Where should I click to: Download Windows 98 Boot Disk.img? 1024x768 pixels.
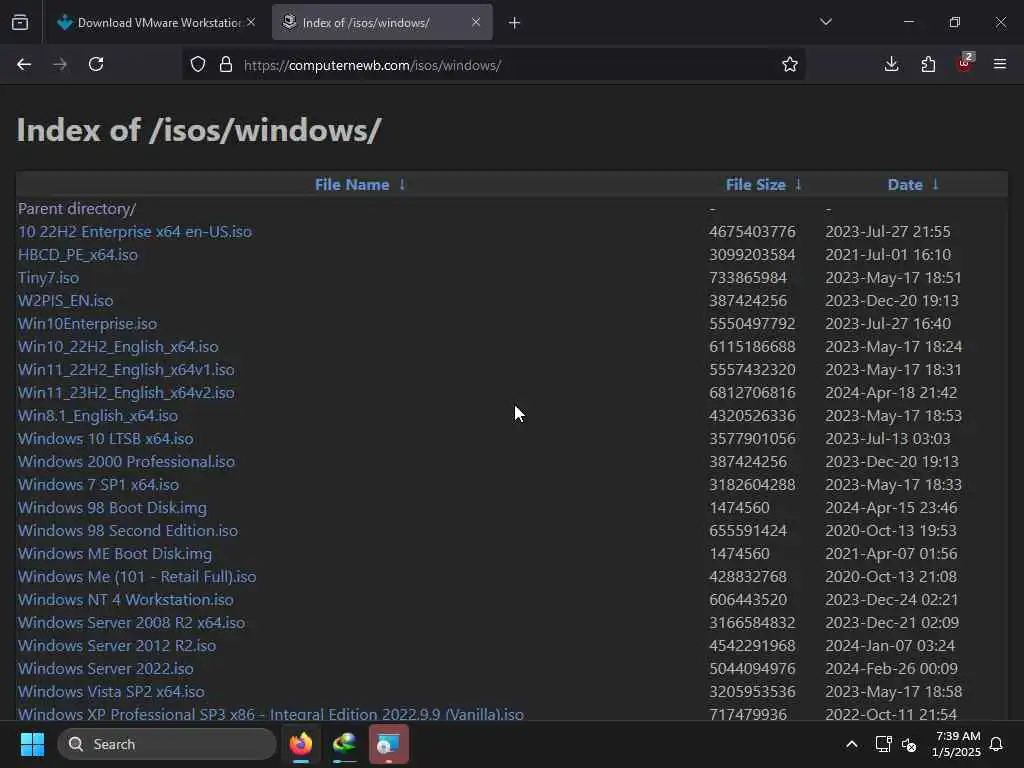[112, 507]
